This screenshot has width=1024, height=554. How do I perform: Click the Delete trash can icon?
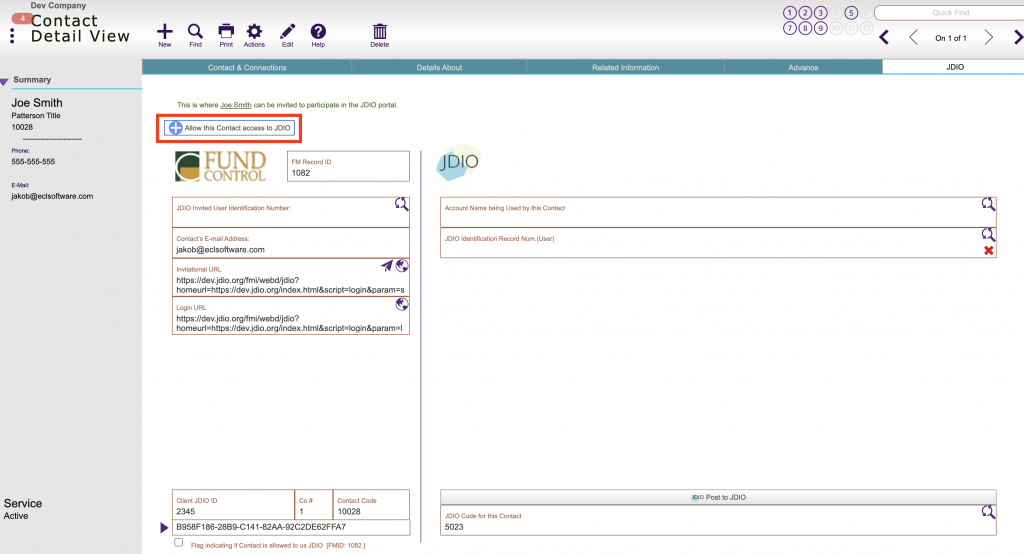point(380,33)
